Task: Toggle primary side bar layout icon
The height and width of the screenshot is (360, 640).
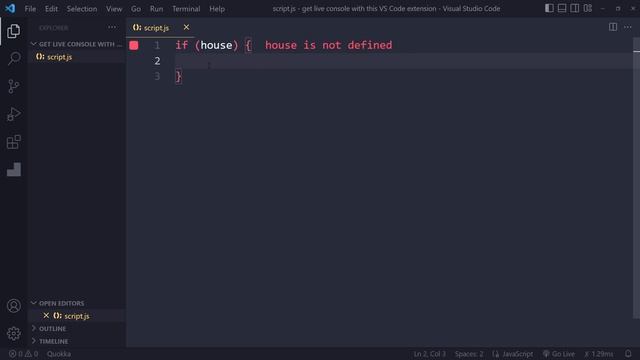Action: [x=549, y=8]
